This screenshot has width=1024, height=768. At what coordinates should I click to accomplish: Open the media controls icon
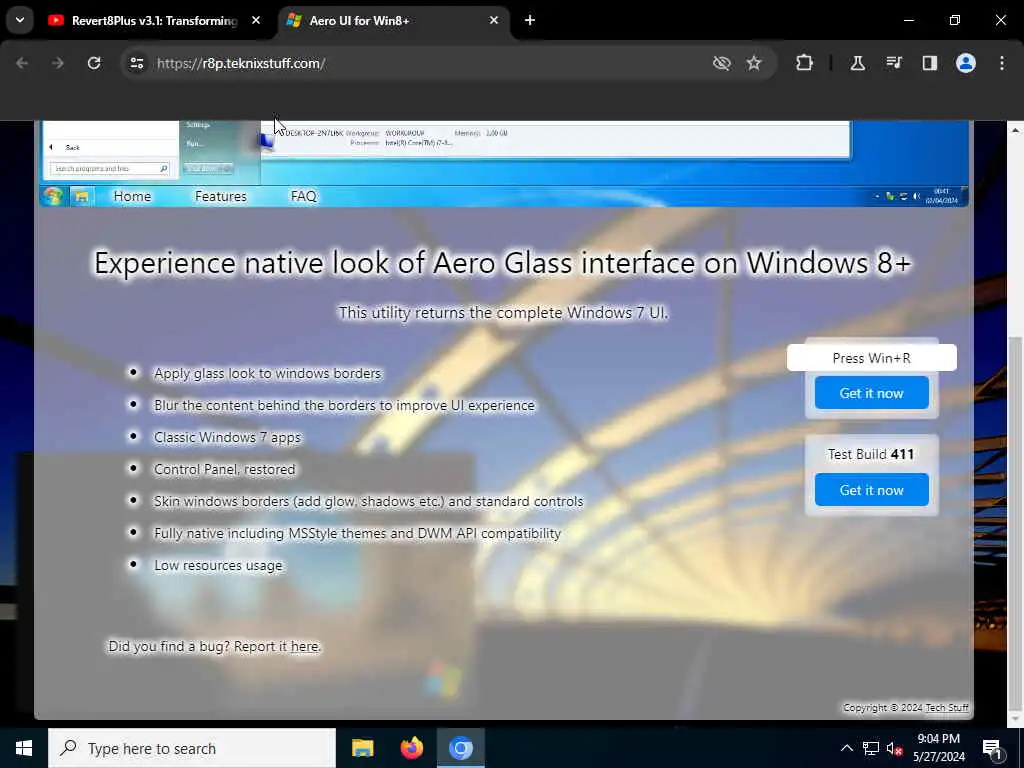pos(893,63)
